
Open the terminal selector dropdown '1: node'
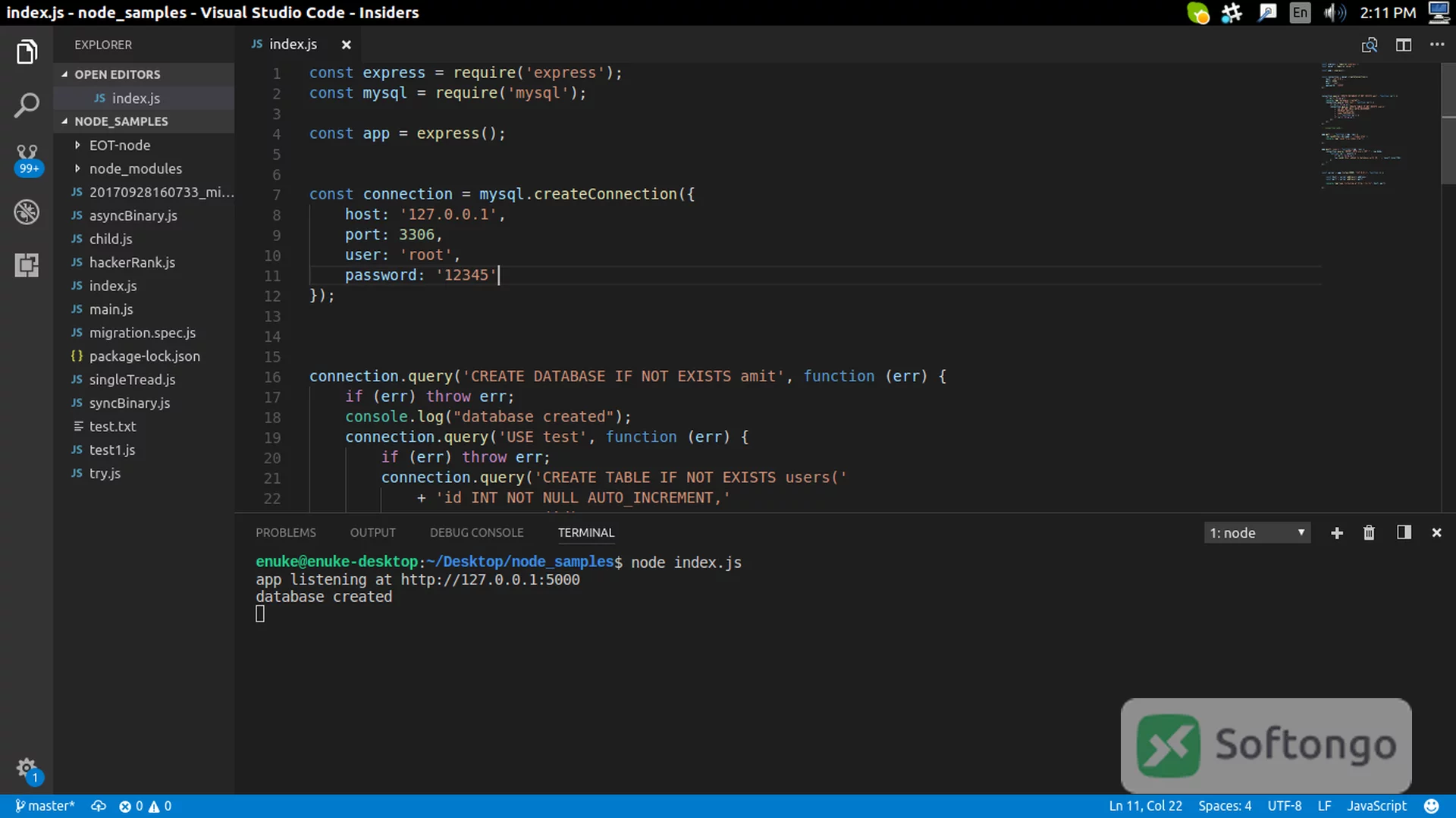coord(1257,533)
